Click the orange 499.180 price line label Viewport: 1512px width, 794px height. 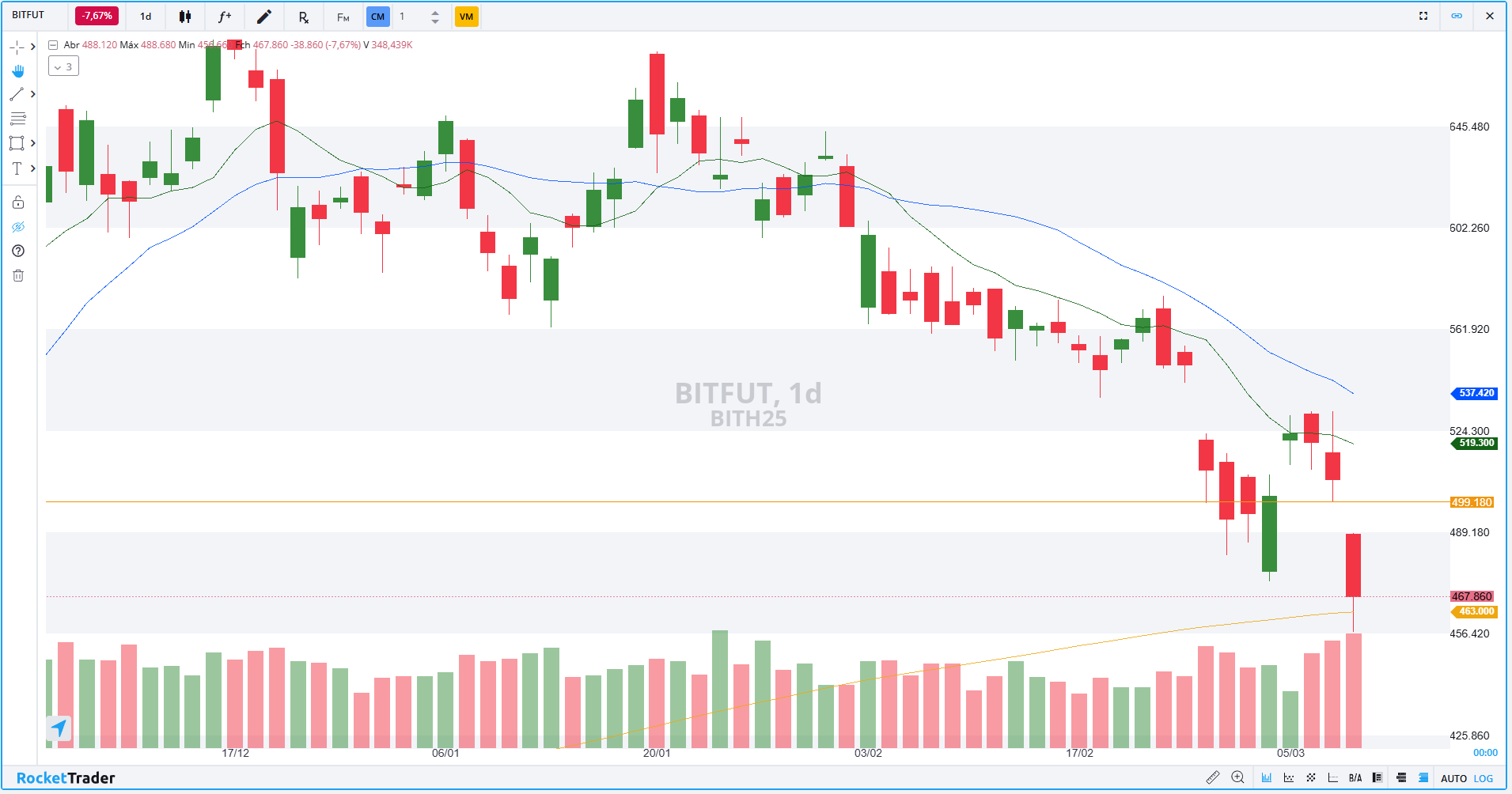pos(1471,502)
